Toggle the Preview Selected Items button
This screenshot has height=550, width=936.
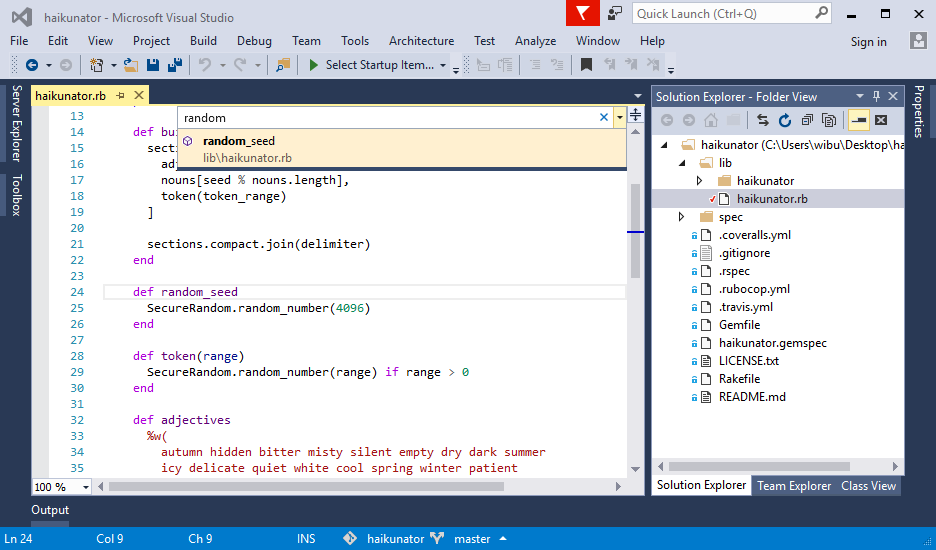coord(858,120)
